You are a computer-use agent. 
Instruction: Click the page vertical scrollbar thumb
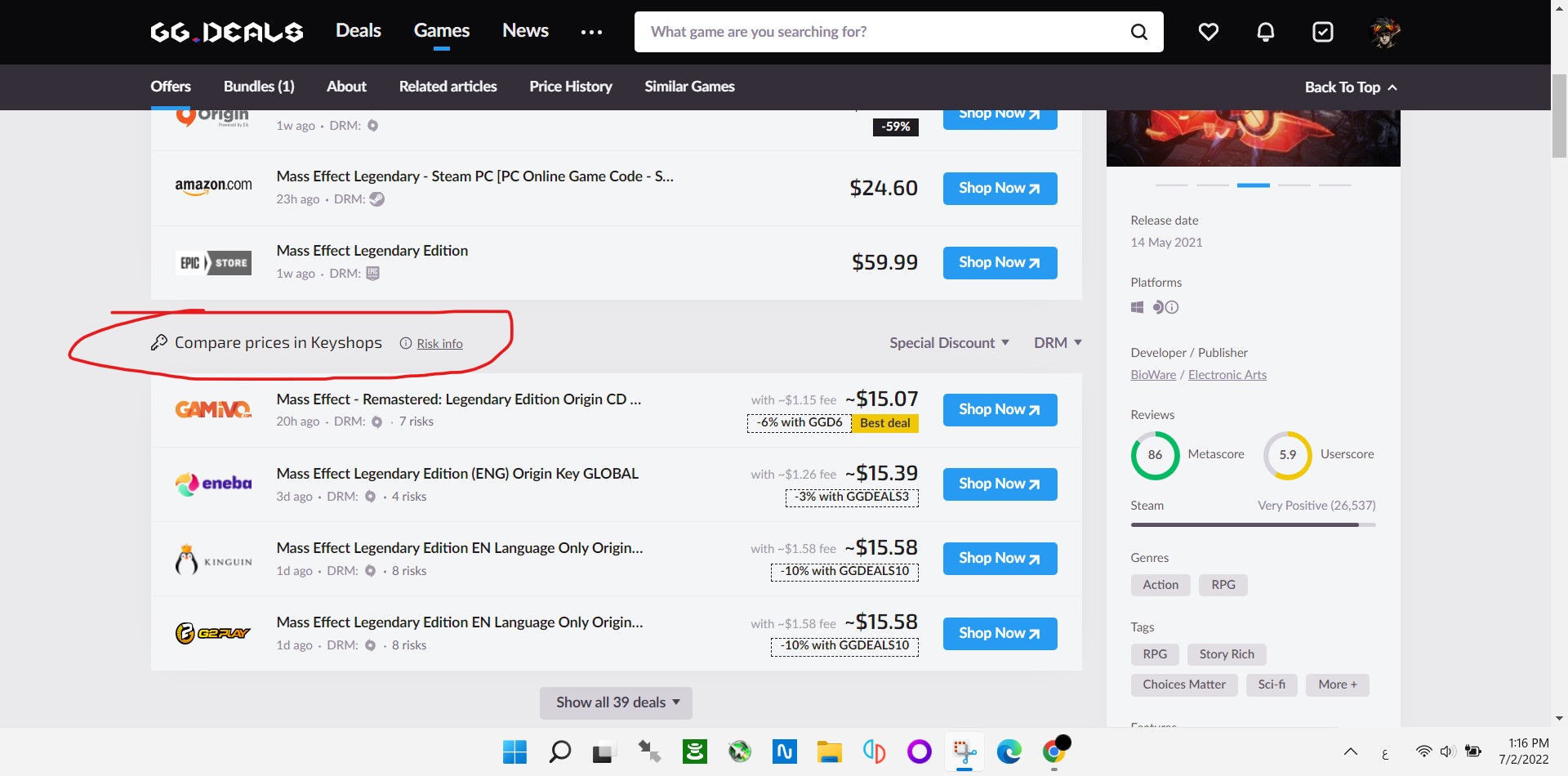1559,116
